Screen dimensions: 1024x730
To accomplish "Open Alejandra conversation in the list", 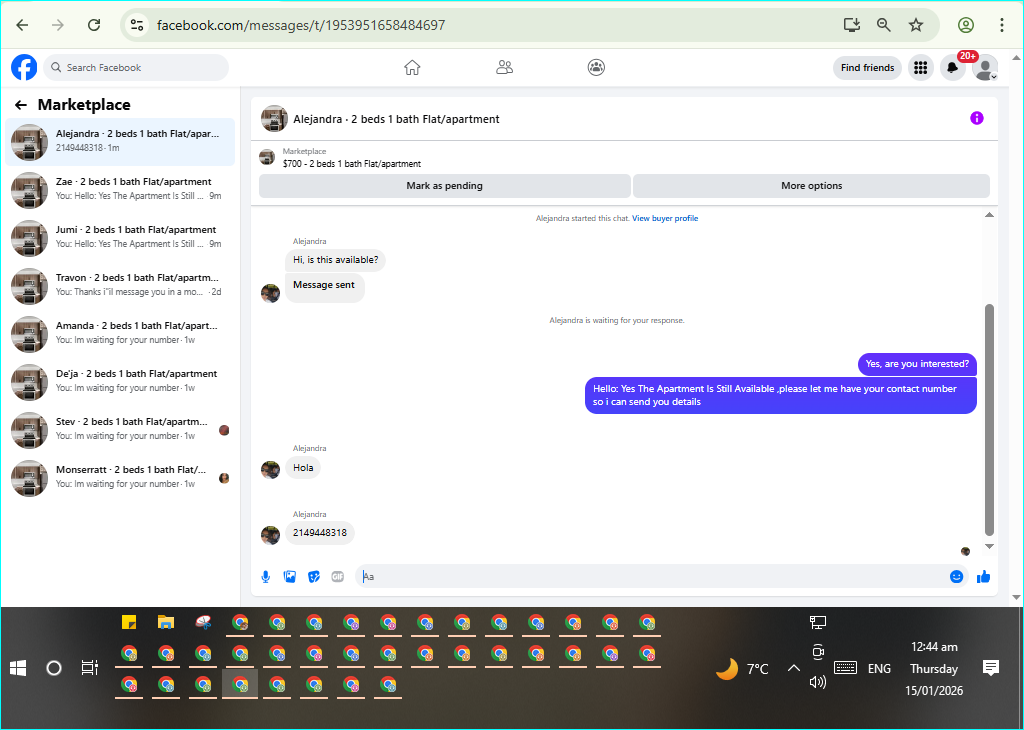I will [x=120, y=142].
